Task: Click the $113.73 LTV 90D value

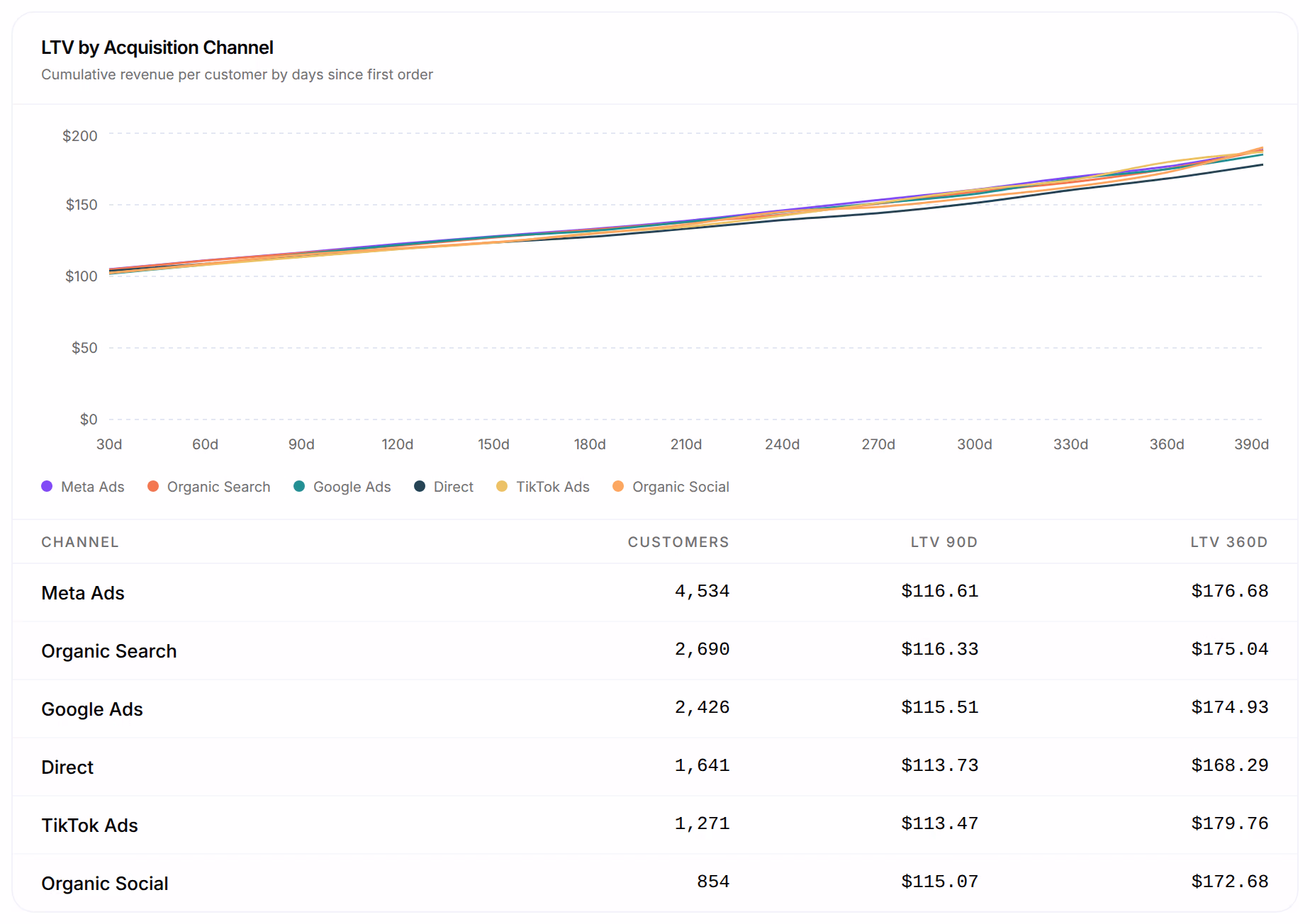Action: click(939, 765)
